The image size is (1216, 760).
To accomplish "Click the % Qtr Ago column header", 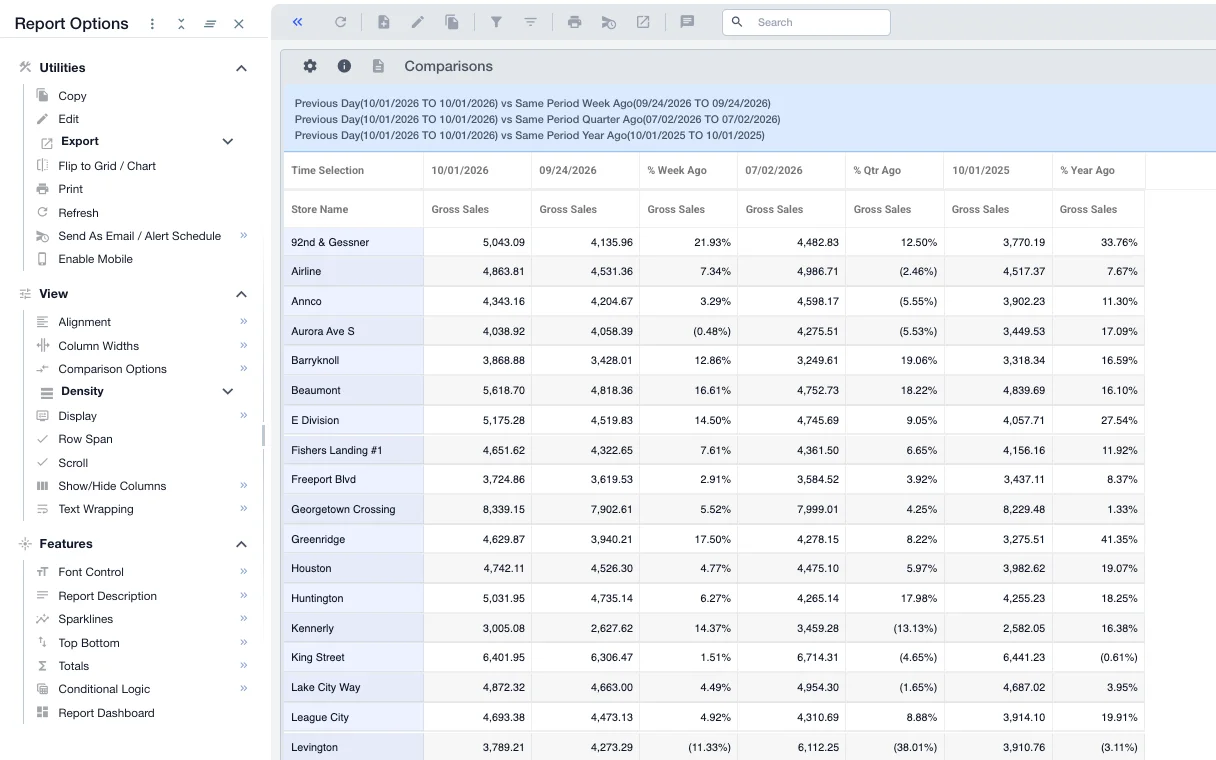I will pyautogui.click(x=894, y=170).
